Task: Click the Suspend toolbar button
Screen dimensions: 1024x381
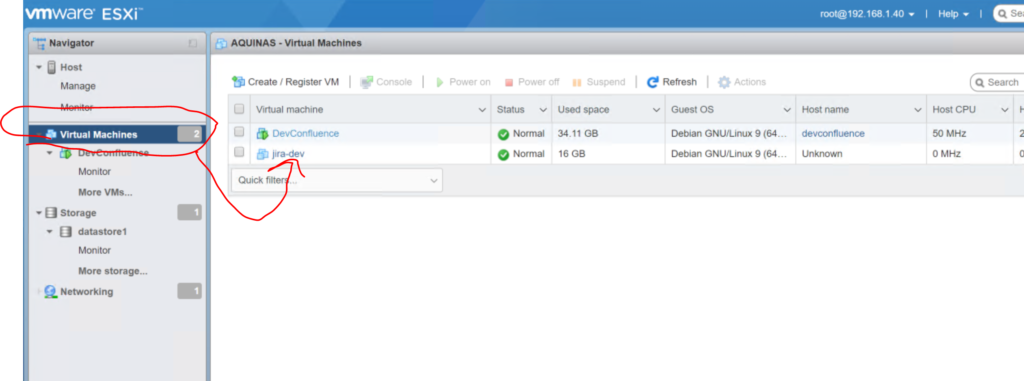Action: pyautogui.click(x=599, y=82)
